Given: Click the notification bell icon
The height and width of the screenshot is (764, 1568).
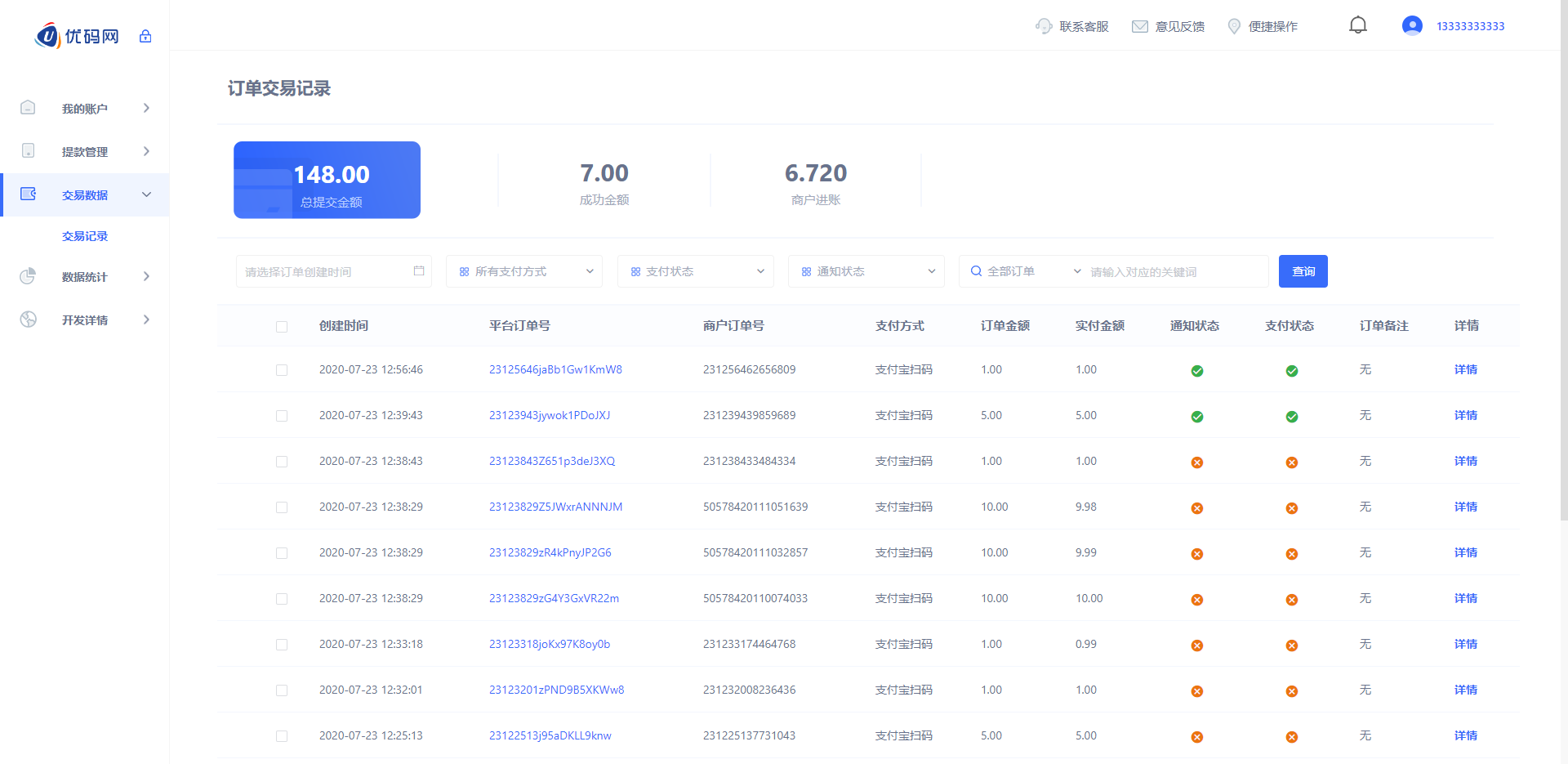Looking at the screenshot, I should coord(1357,25).
